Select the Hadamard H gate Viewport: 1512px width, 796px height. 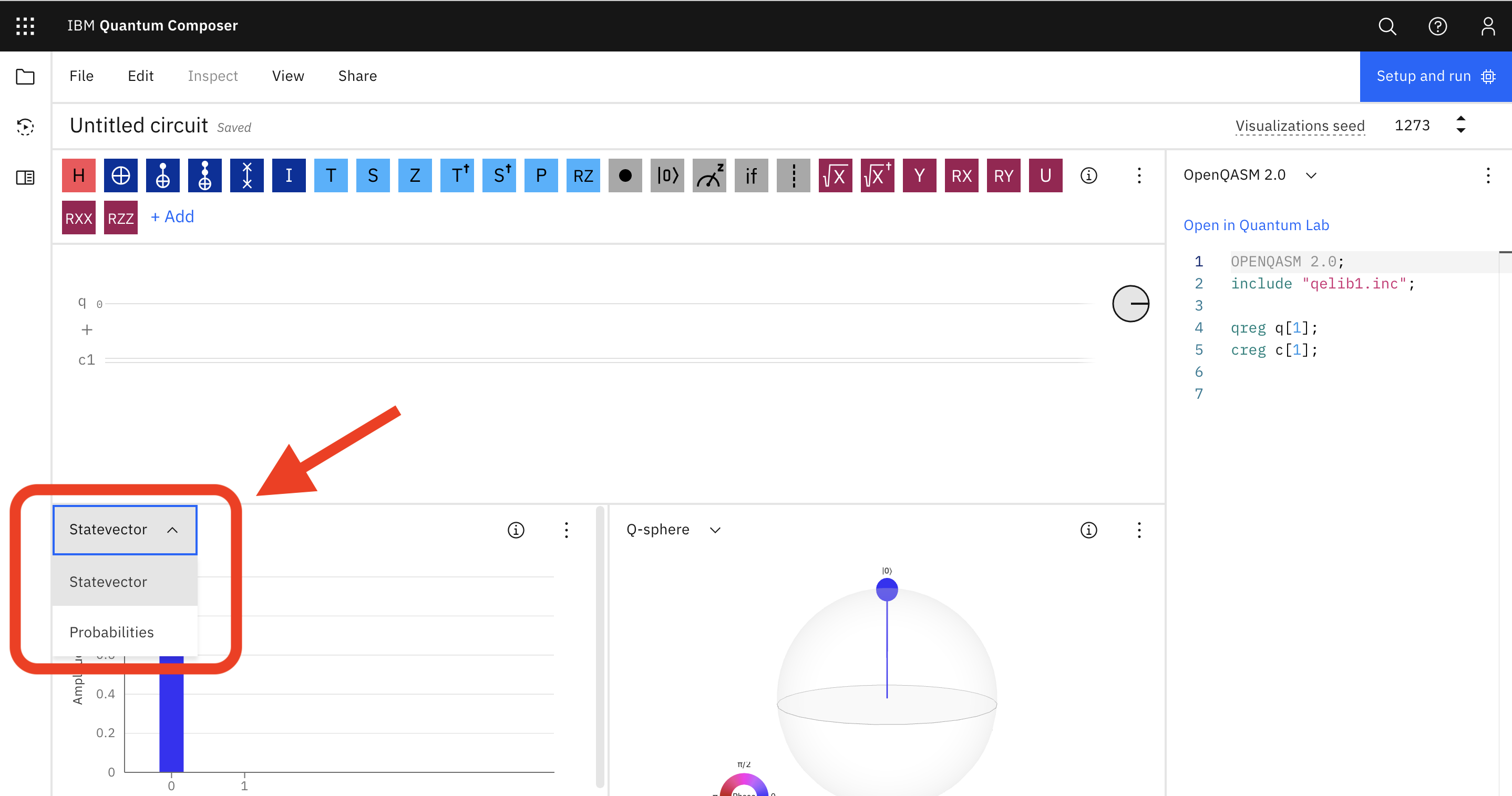(x=79, y=175)
